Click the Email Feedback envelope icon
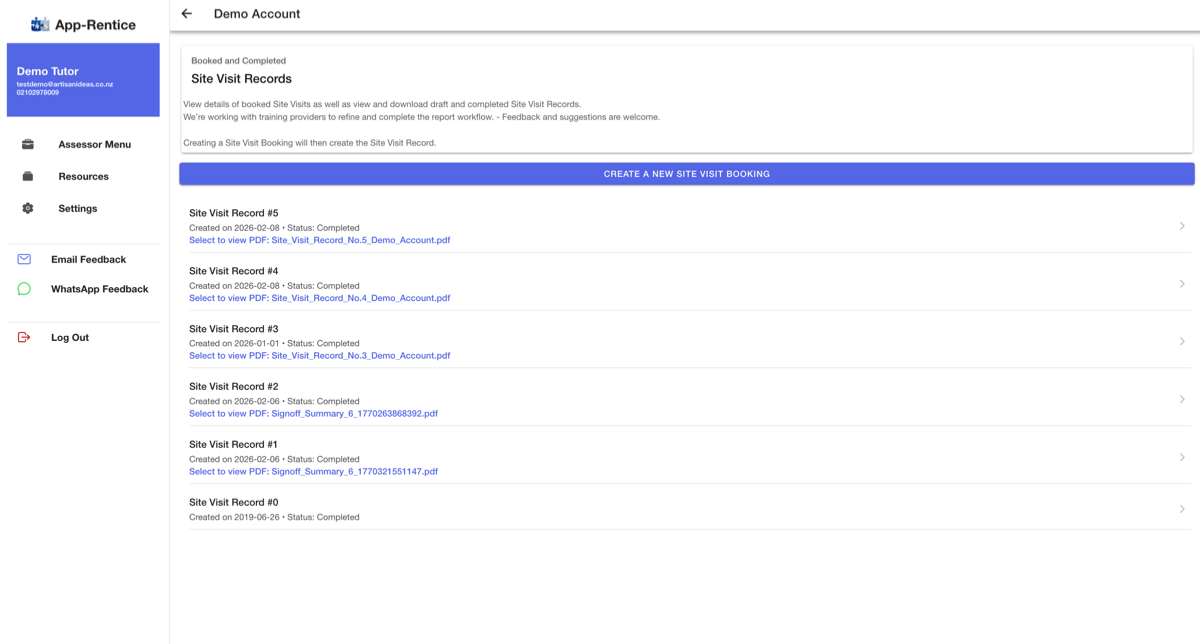 pyautogui.click(x=24, y=259)
